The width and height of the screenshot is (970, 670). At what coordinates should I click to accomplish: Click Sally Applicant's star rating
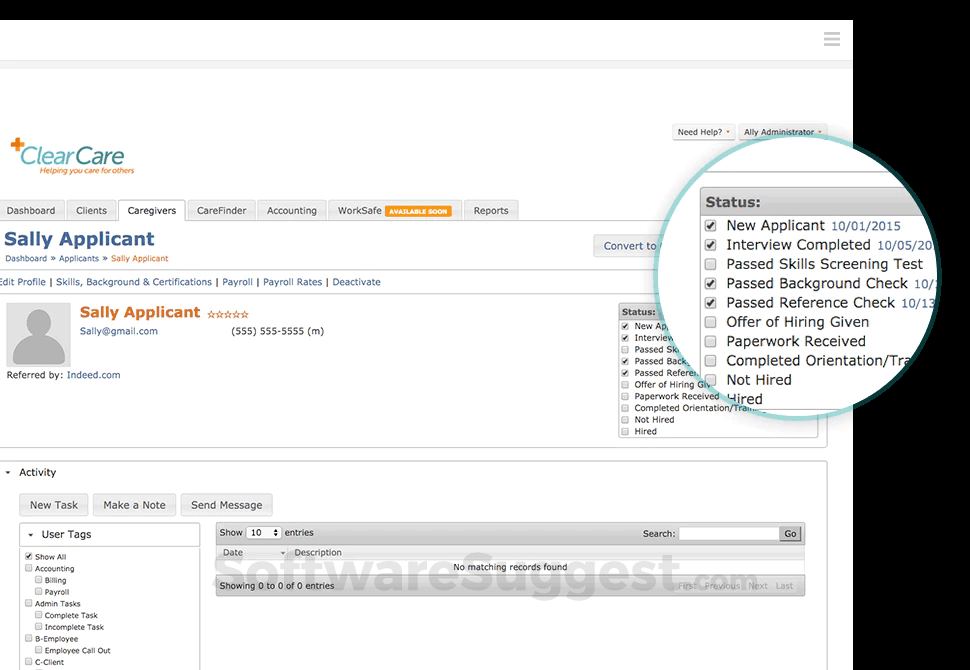227,312
